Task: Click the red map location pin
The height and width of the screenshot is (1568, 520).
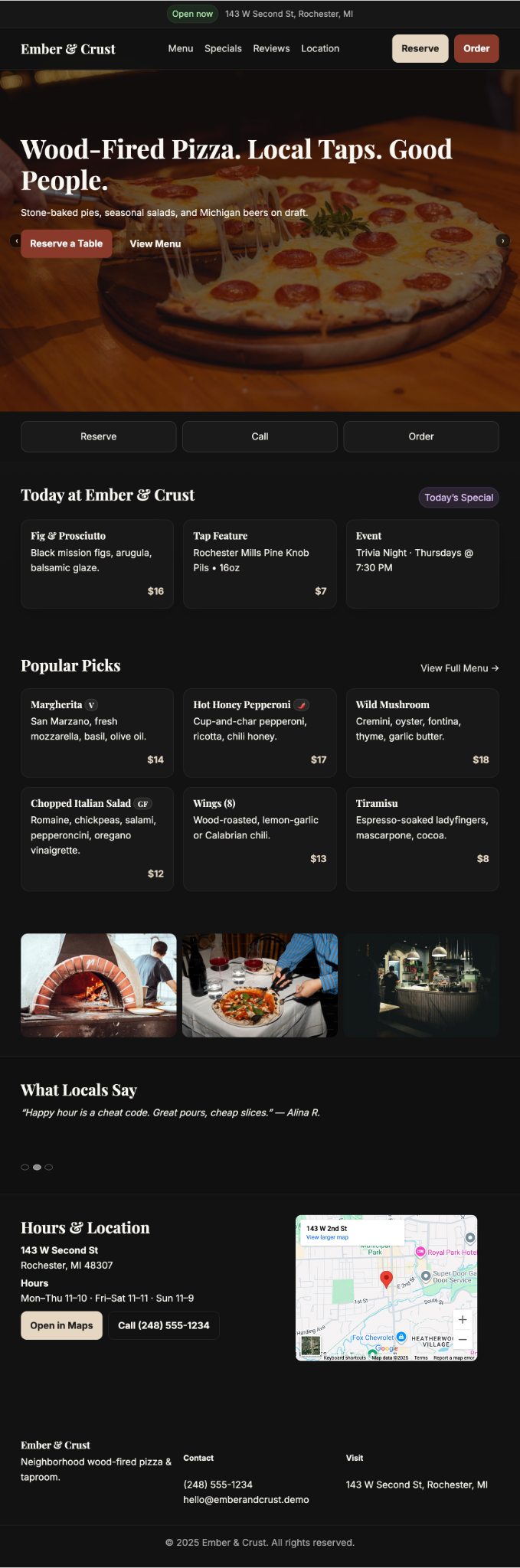Action: [x=387, y=1277]
